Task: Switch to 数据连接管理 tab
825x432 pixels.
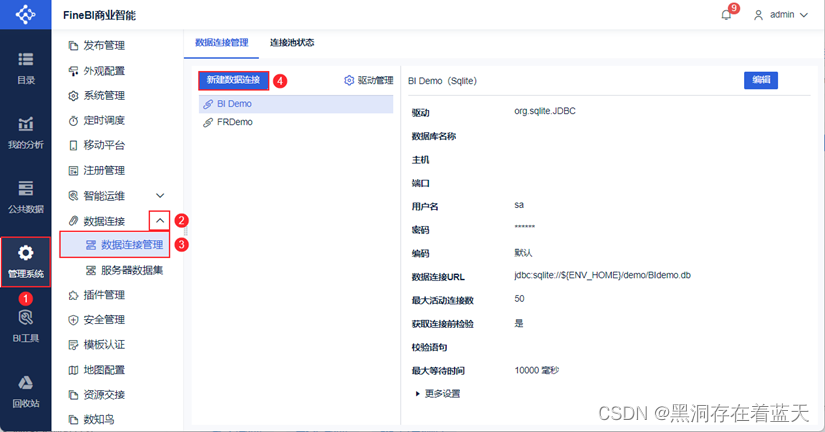Action: (222, 43)
